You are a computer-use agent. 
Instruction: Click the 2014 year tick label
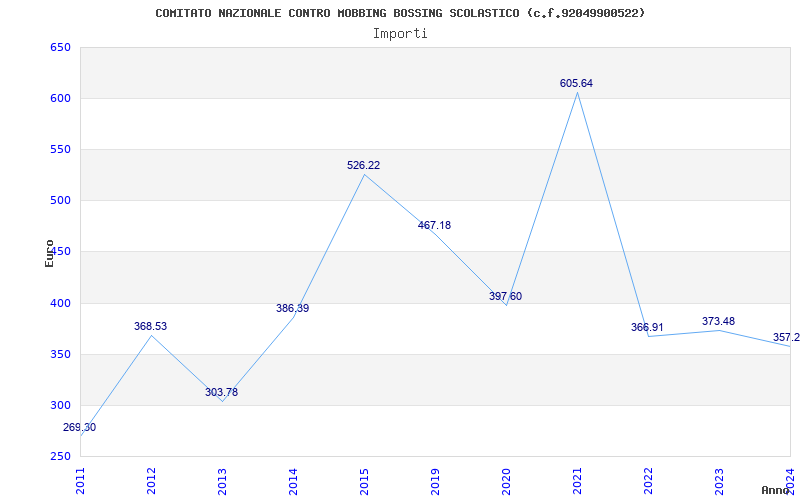tap(293, 481)
